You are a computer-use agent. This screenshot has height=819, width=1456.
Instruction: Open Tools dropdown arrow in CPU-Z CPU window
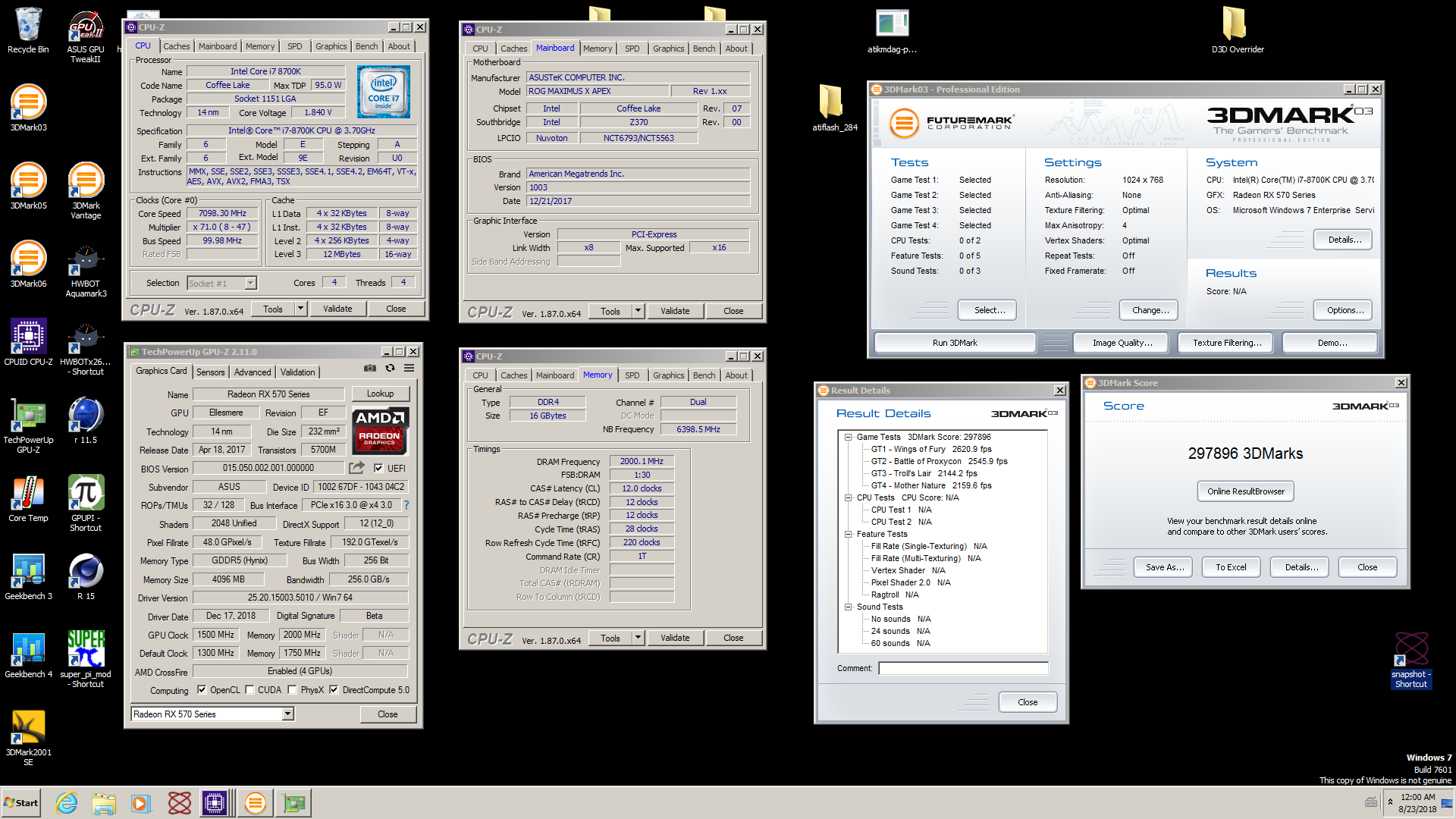coord(300,309)
